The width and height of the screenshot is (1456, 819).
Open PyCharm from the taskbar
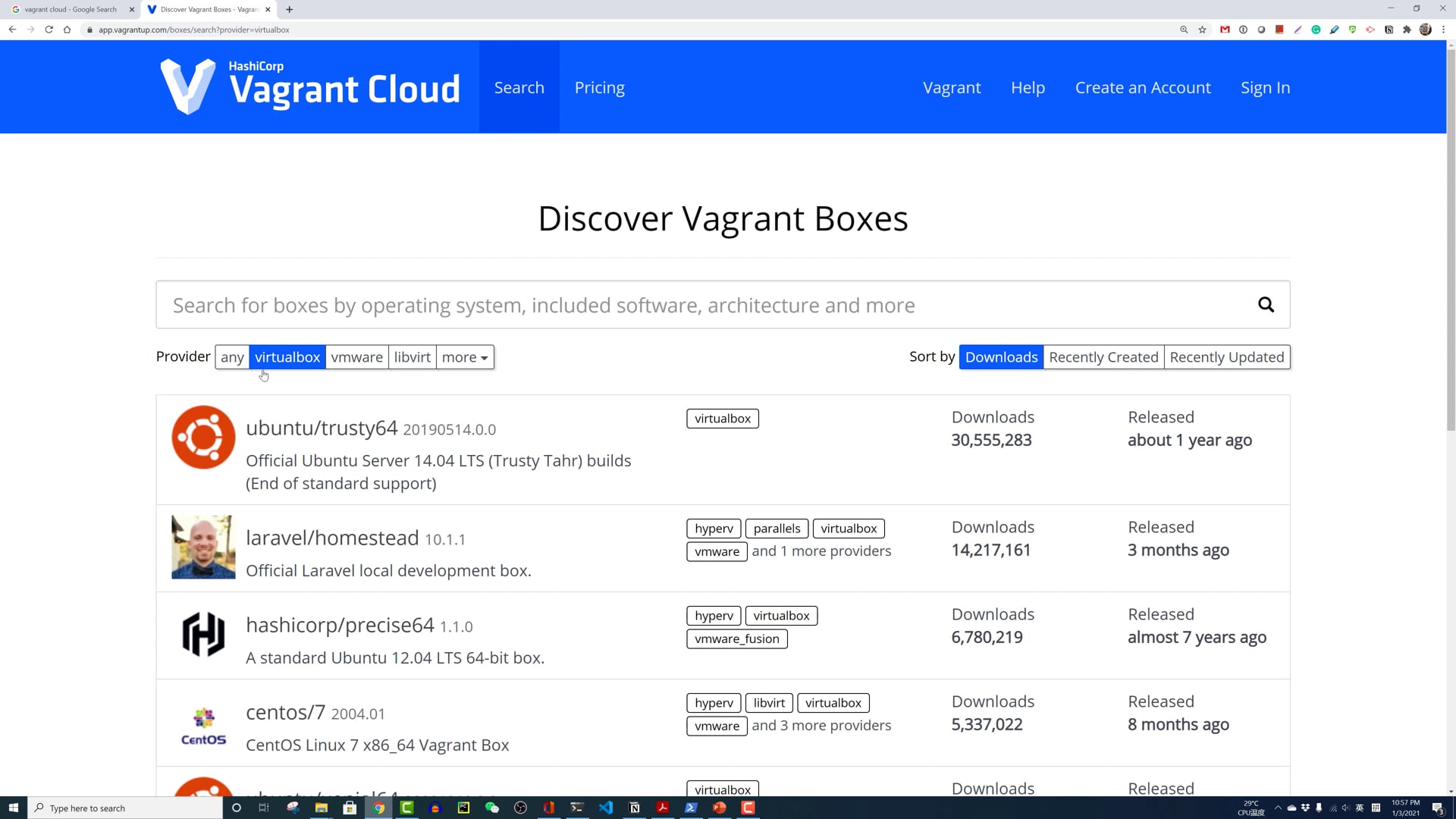[x=463, y=808]
